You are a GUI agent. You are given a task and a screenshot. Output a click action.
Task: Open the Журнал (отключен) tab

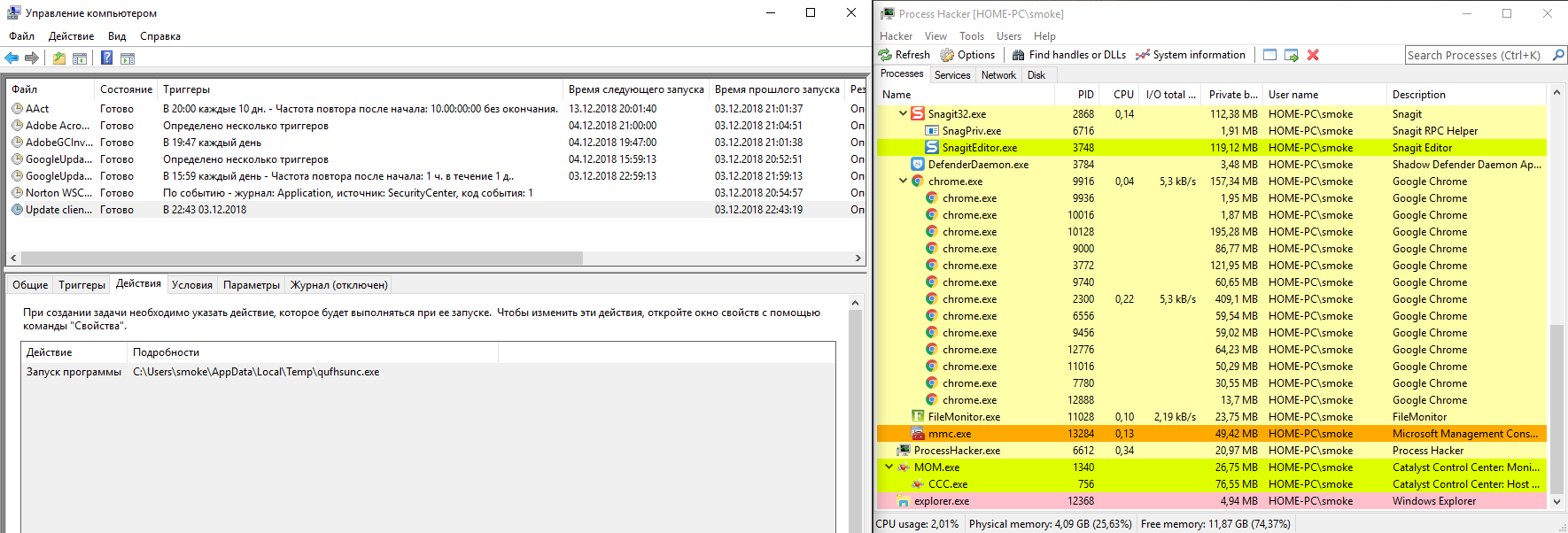coord(339,285)
